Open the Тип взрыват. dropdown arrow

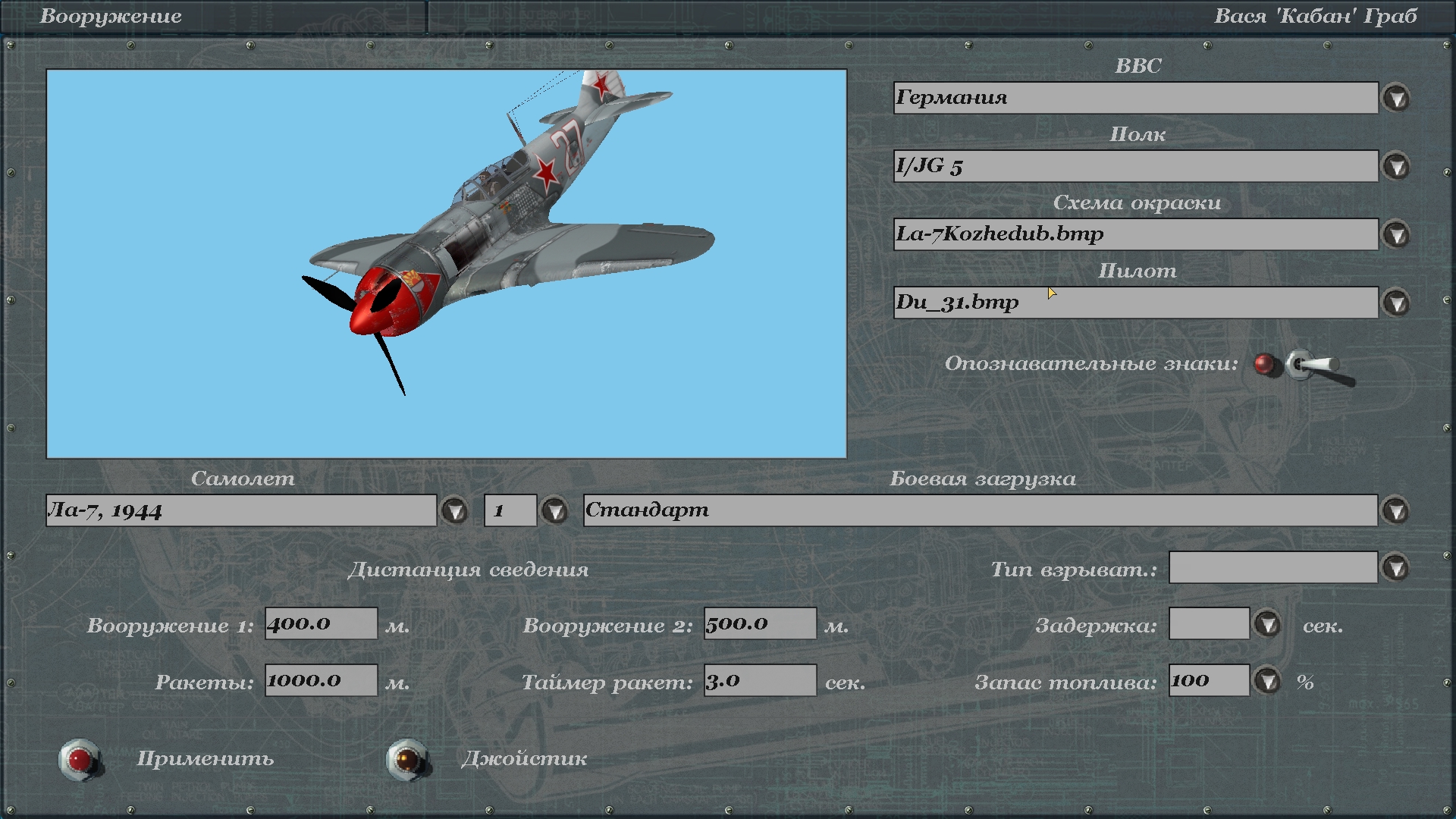[x=1396, y=568]
